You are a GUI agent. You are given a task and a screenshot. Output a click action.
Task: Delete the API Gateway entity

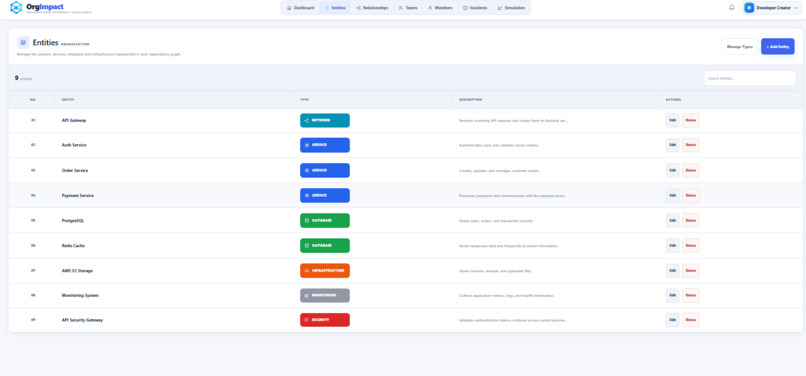coord(691,120)
